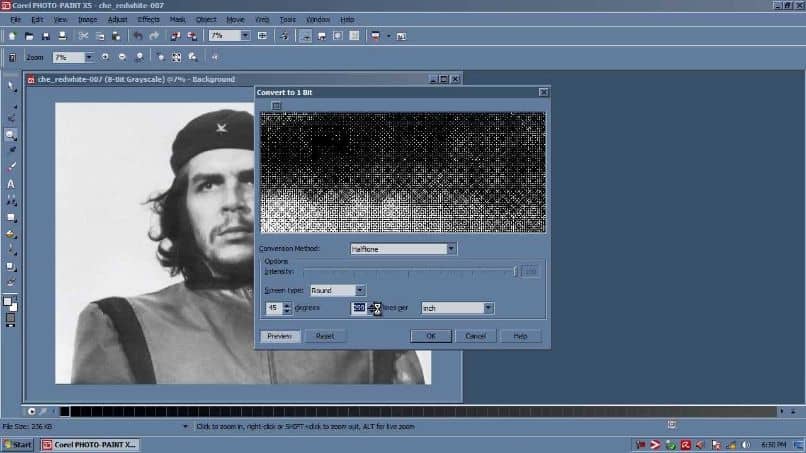Click the Windows Start button
Viewport: 806px width, 453px height.
(19, 444)
